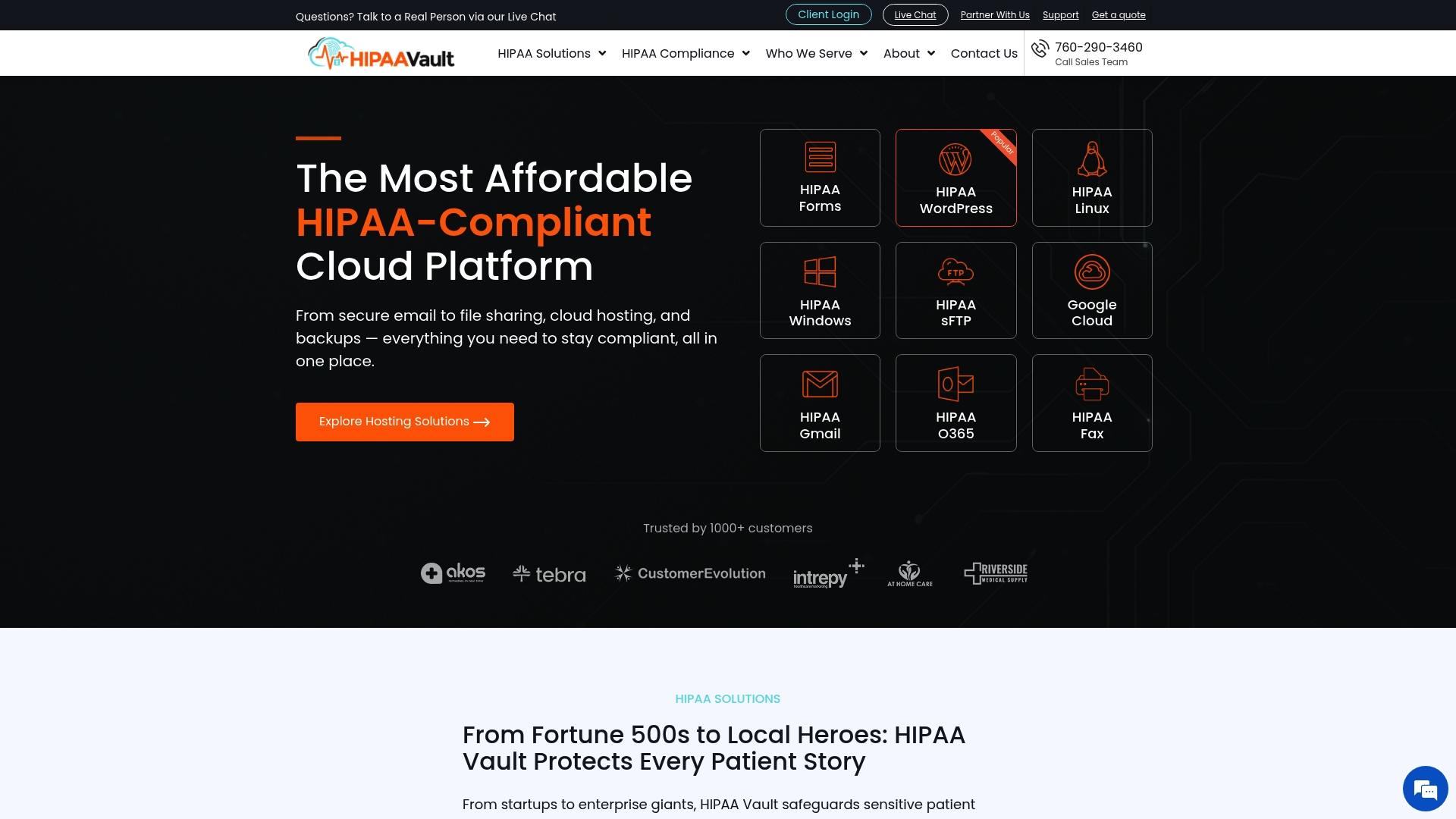Click the 760-290-3460 phone number
Image resolution: width=1456 pixels, height=819 pixels.
1098,47
